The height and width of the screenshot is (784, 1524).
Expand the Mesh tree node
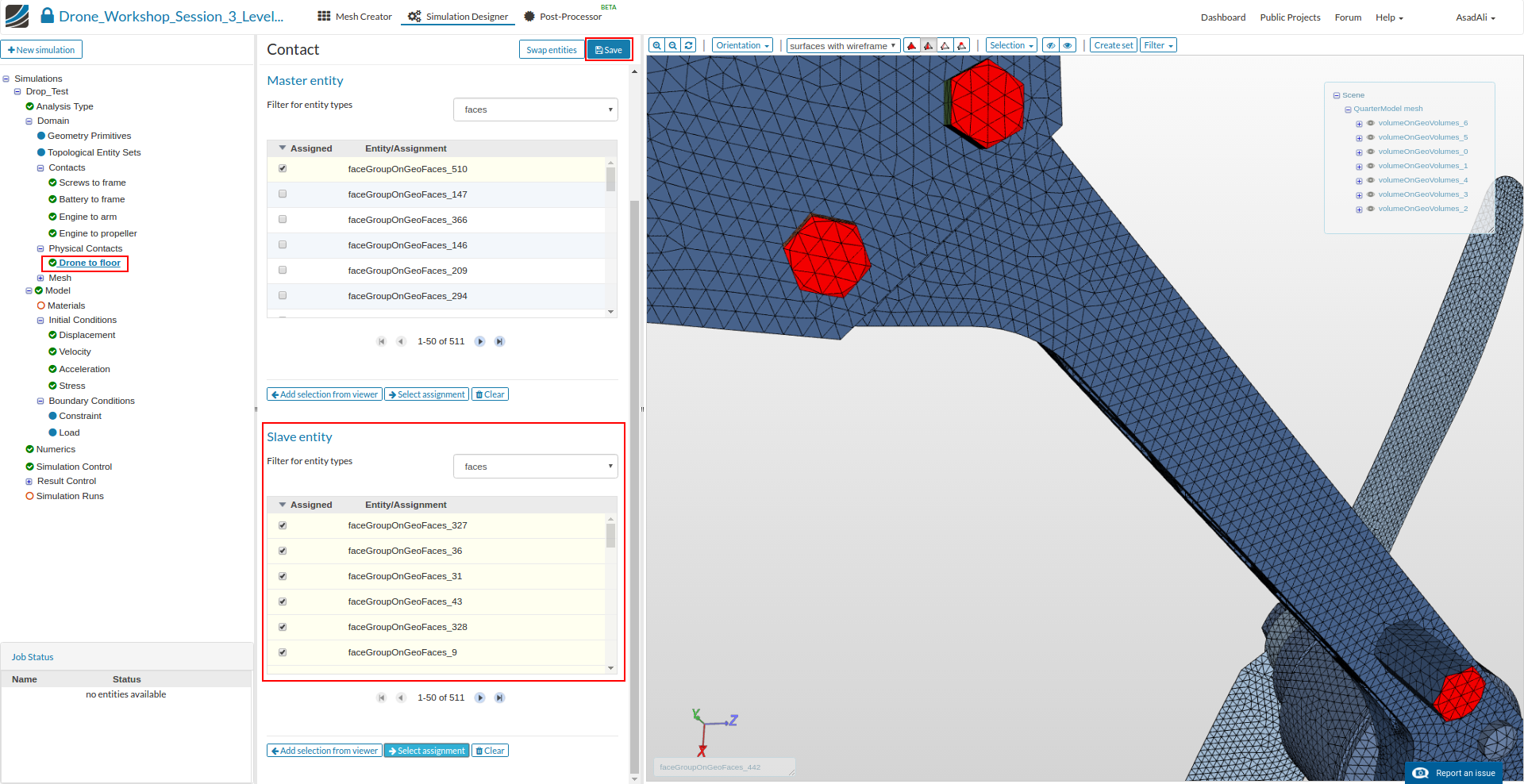(40, 279)
